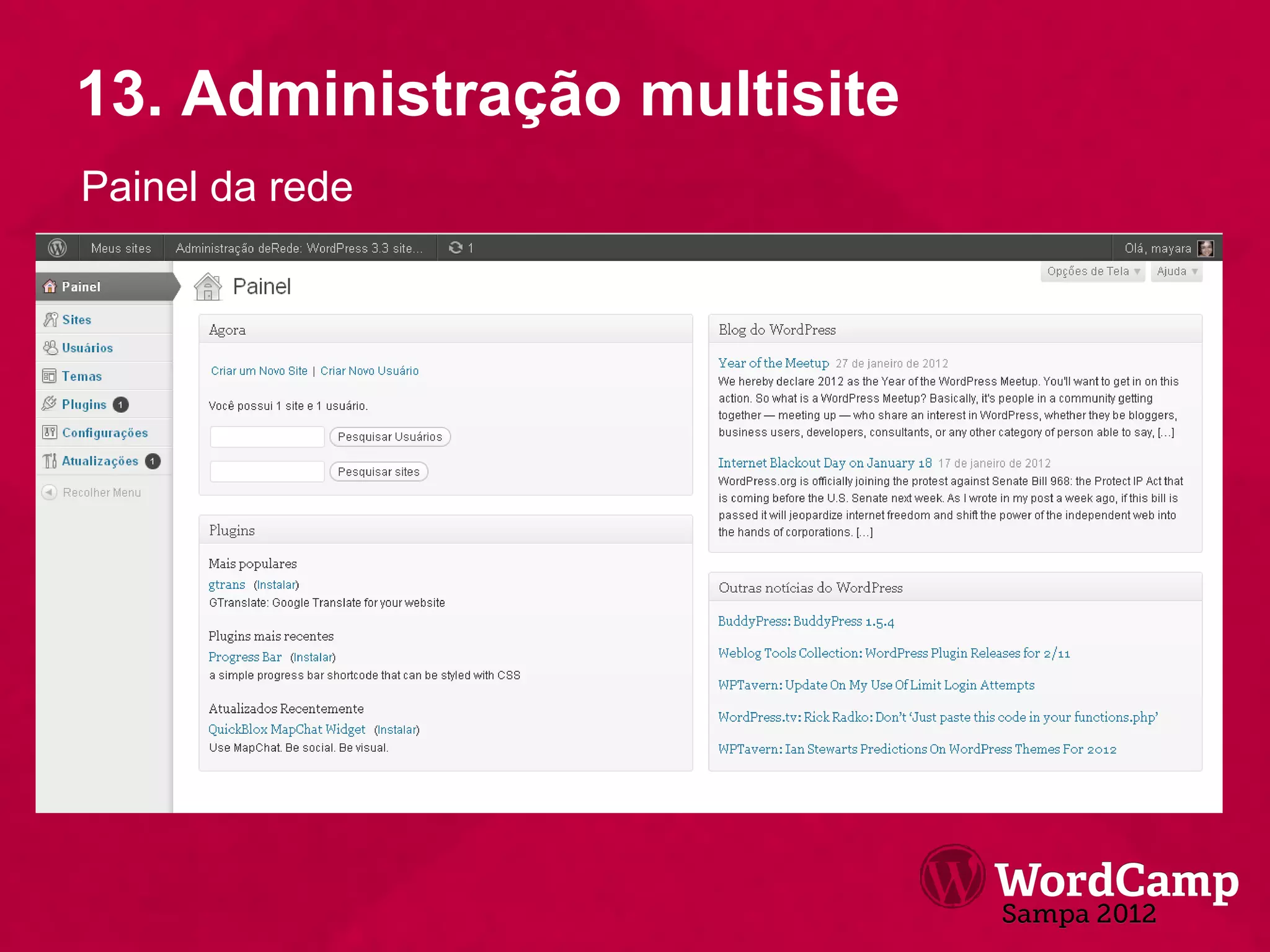The image size is (1270, 952).
Task: Click the Plugins notification count badge
Action: (121, 405)
